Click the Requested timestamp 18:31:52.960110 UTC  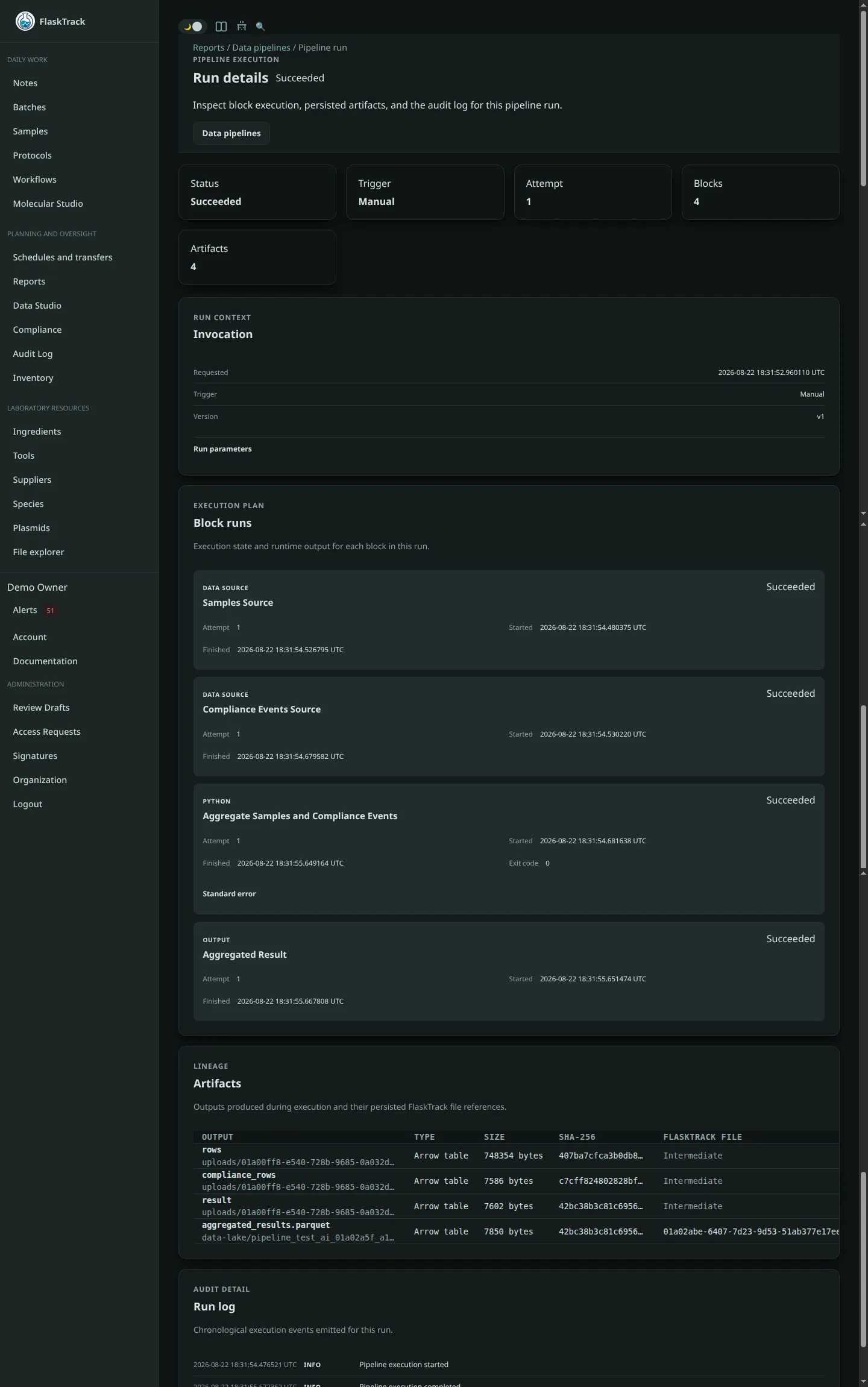771,373
